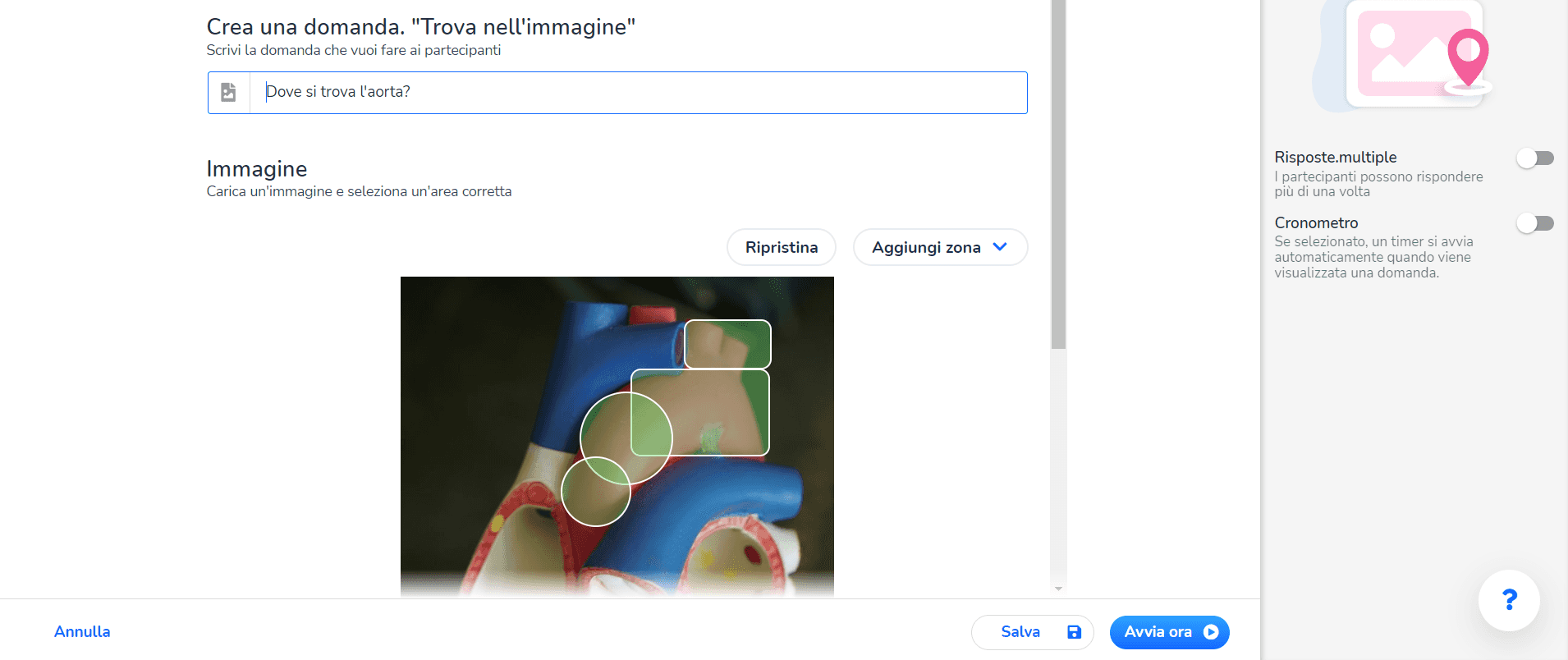Screen dimensions: 1568x660
Task: Click the Ripristina button
Action: click(782, 247)
